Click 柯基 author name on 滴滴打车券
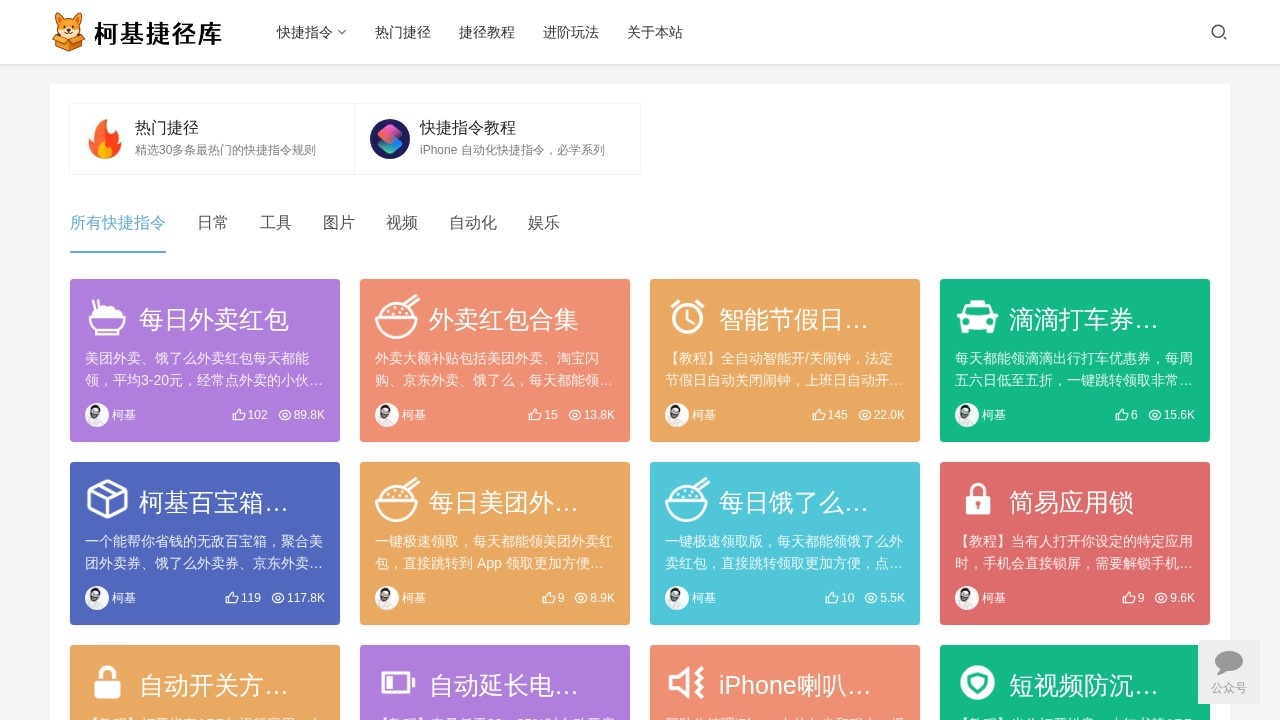Viewport: 1280px width, 720px height. 994,415
